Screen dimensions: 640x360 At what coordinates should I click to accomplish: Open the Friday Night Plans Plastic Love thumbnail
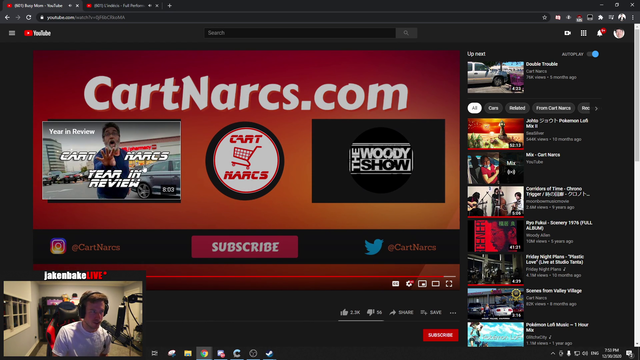tap(496, 269)
